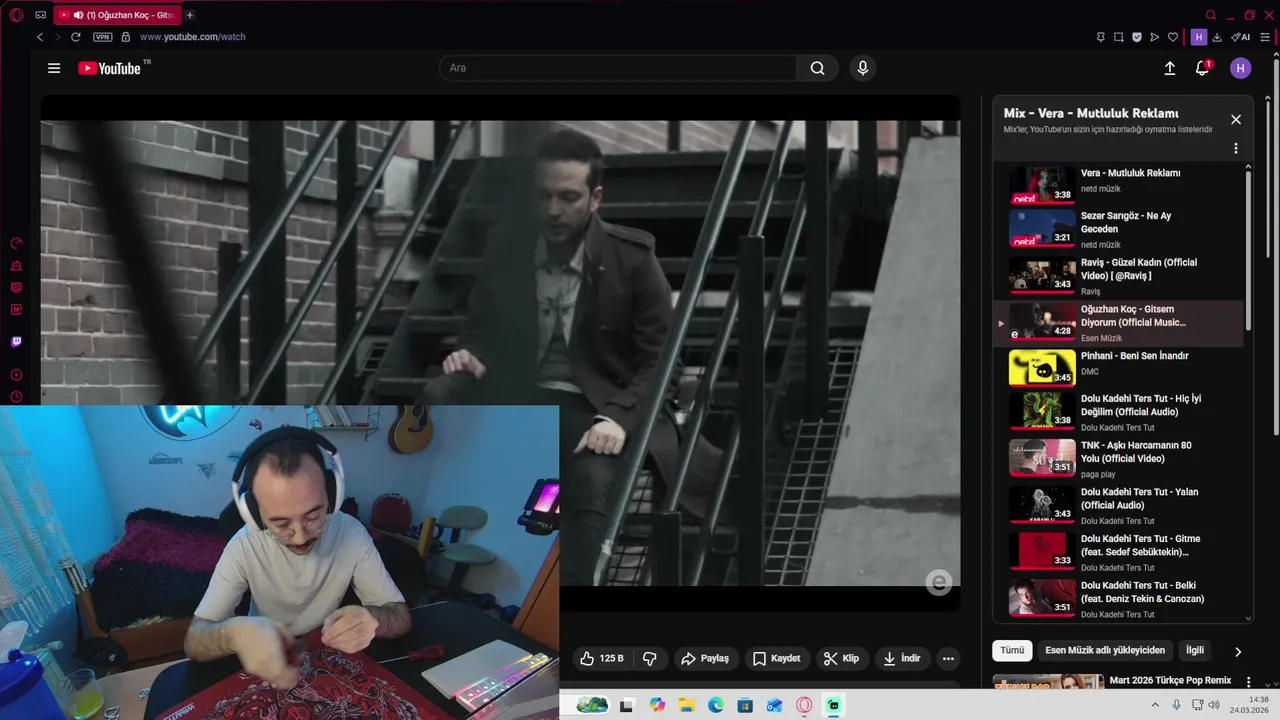1280x720 pixels.
Task: Open the browser downloads panel
Action: coord(1217,37)
